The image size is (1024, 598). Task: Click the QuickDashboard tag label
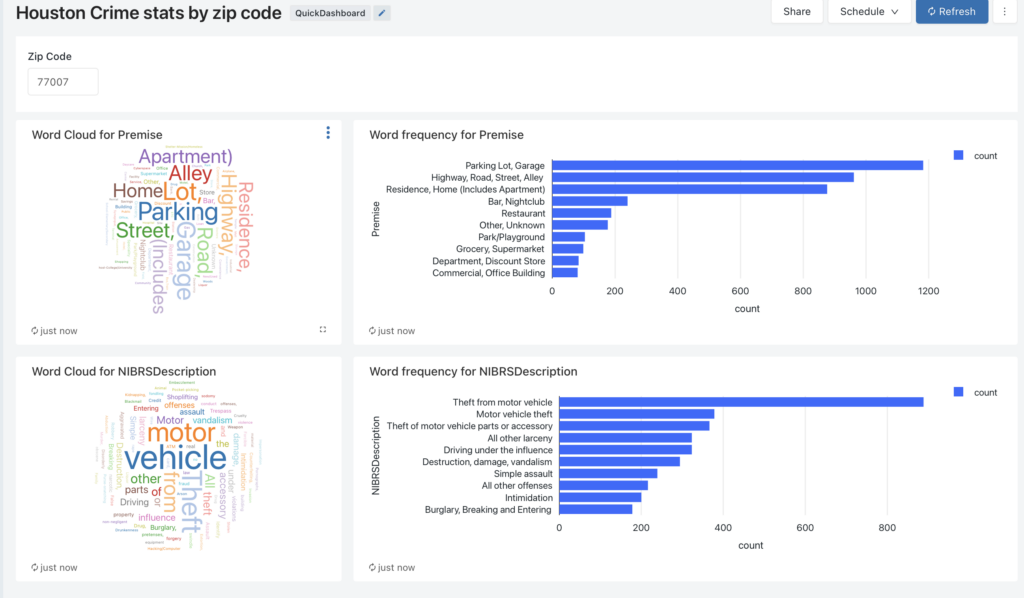(330, 13)
